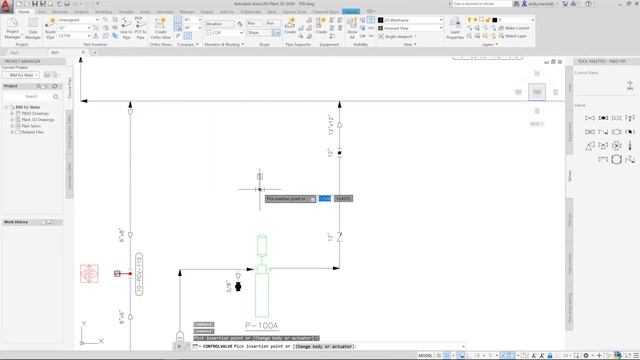The height and width of the screenshot is (360, 640).
Task: Open the pipe spec dropdown (CS150)
Action: pos(73,36)
